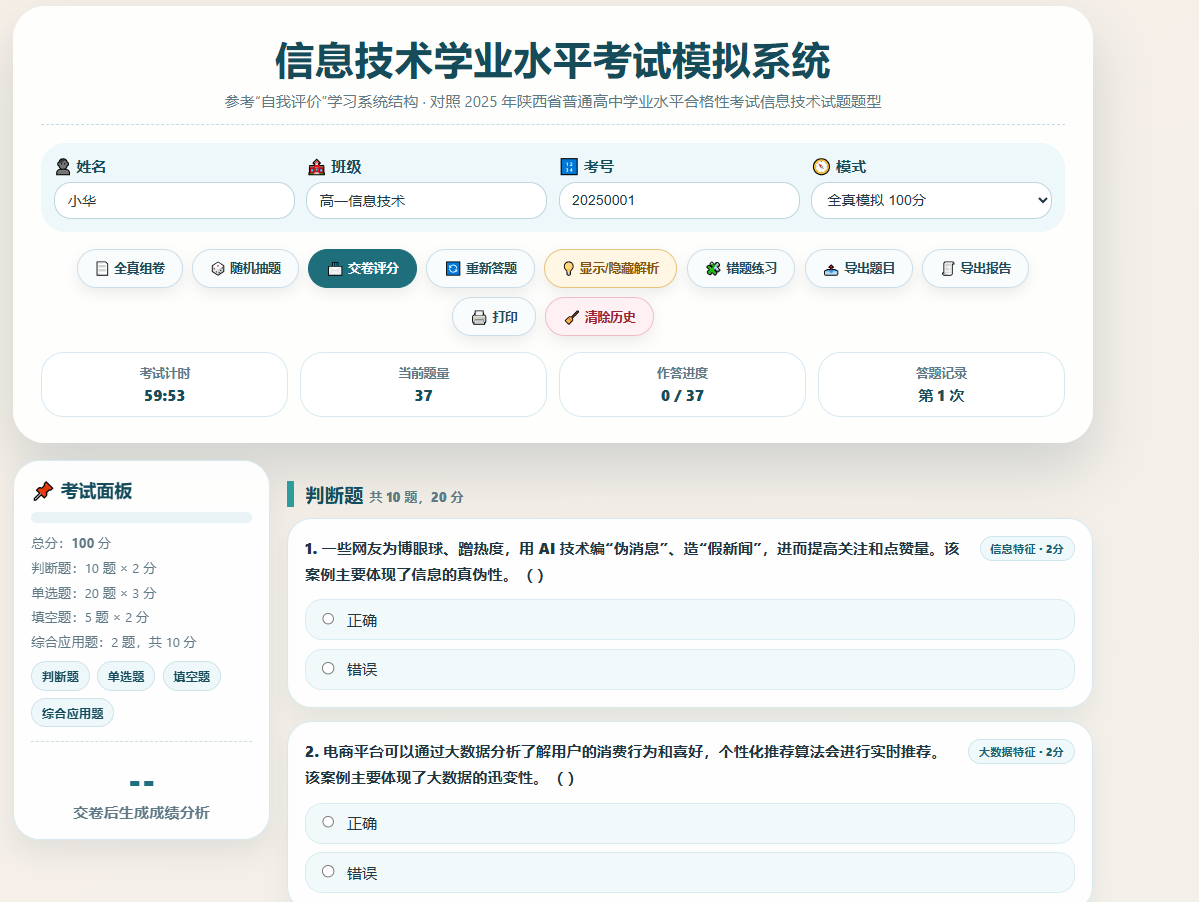The width and height of the screenshot is (1199, 902).
Task: Click the 姓名 input field
Action: 174,200
